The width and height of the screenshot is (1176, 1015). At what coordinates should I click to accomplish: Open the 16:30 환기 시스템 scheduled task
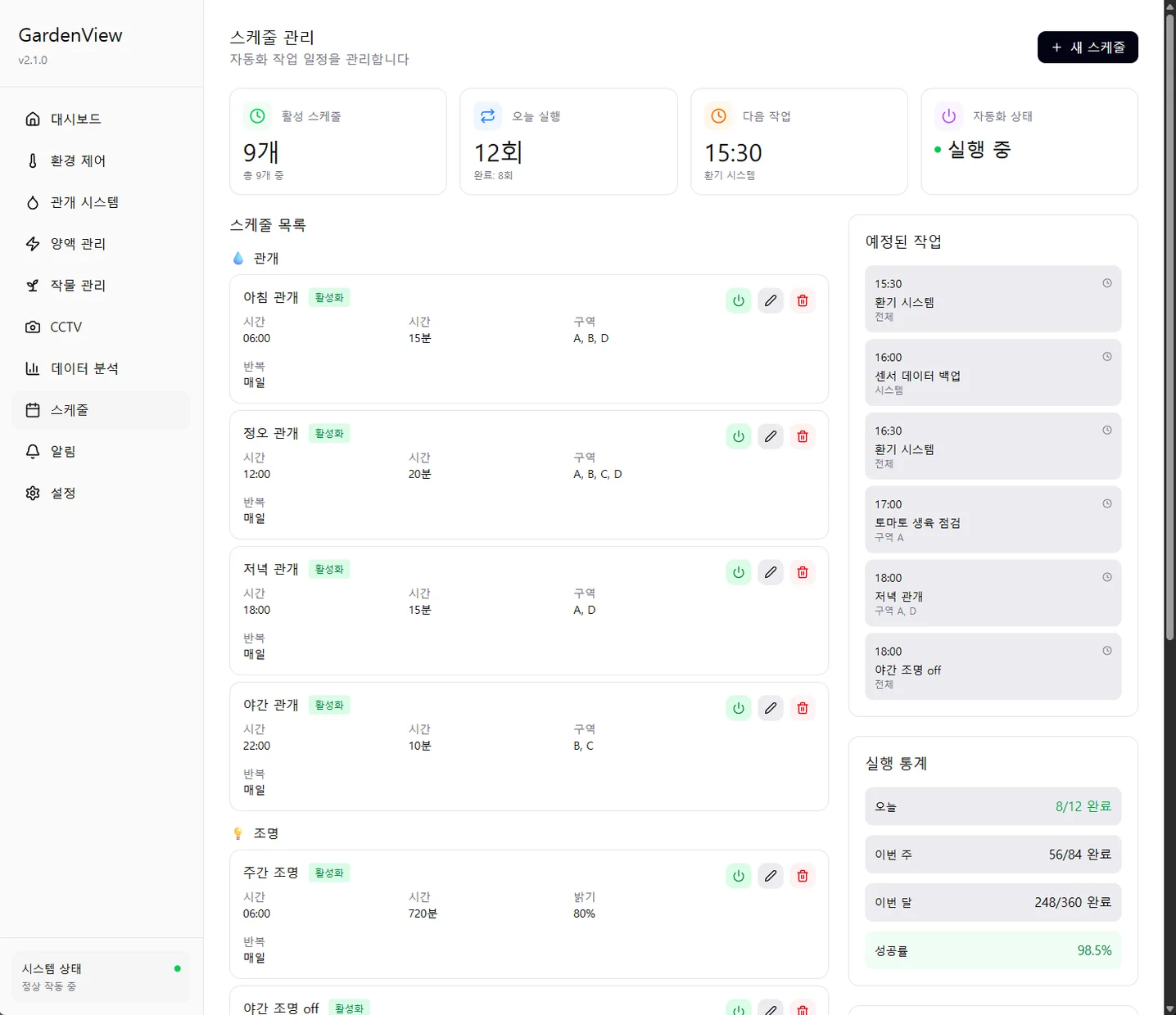[x=993, y=446]
